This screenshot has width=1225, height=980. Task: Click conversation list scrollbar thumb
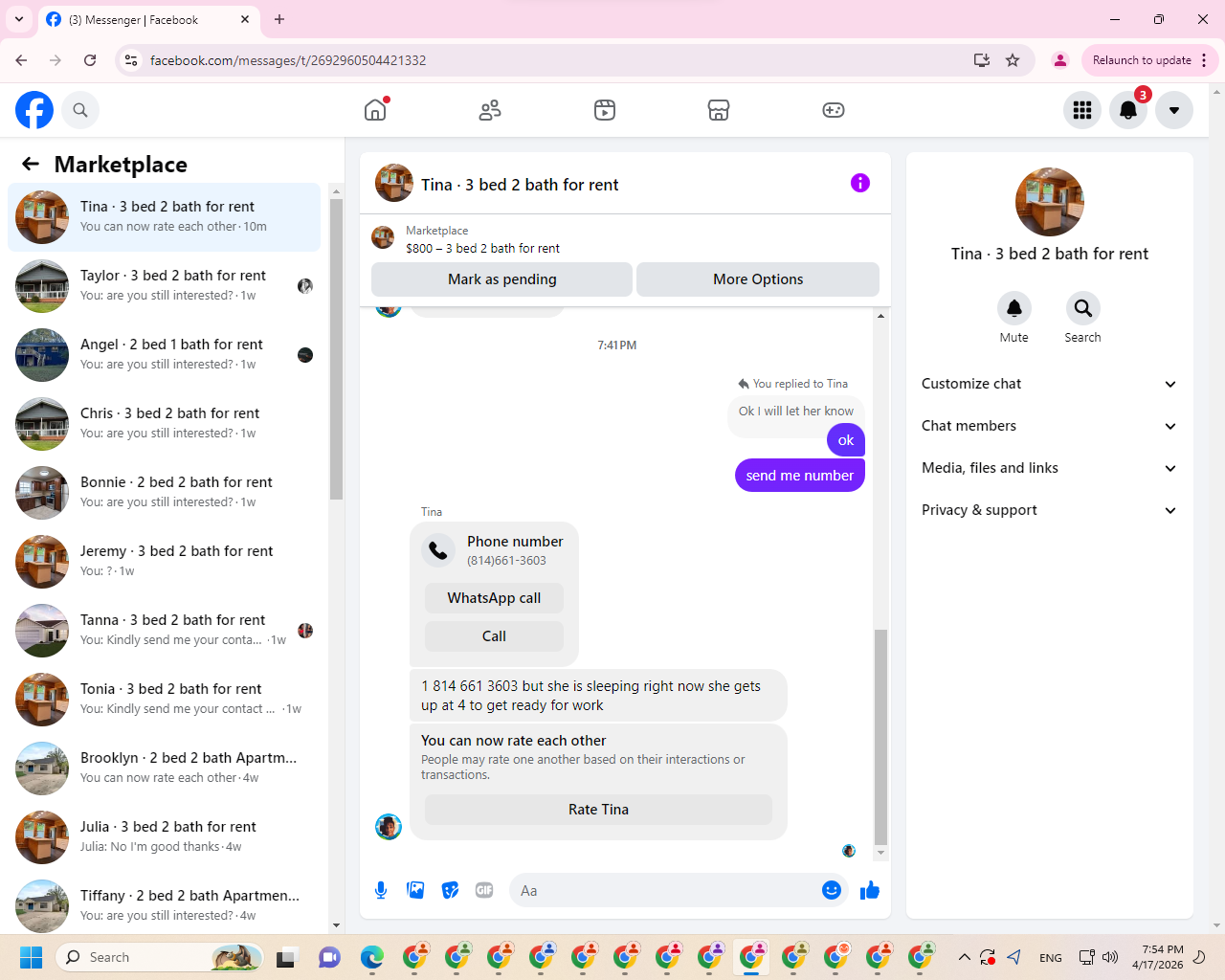(336, 349)
